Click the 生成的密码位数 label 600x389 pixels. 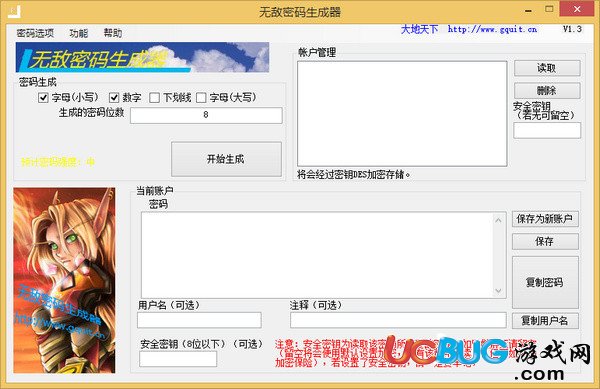(91, 112)
